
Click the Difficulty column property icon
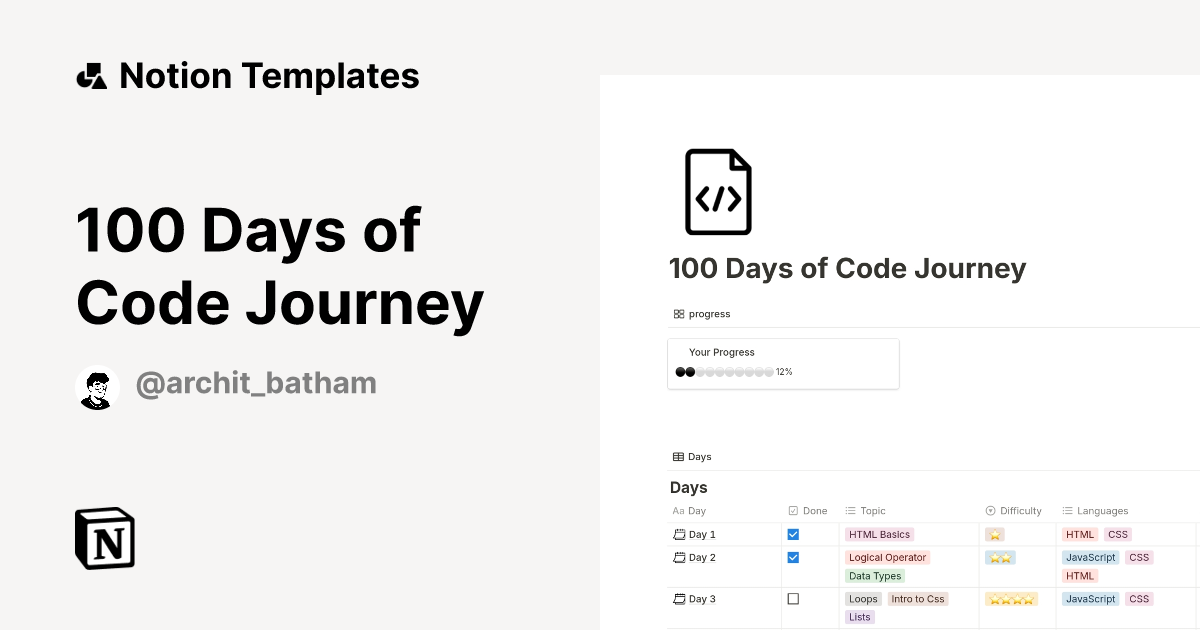click(989, 510)
